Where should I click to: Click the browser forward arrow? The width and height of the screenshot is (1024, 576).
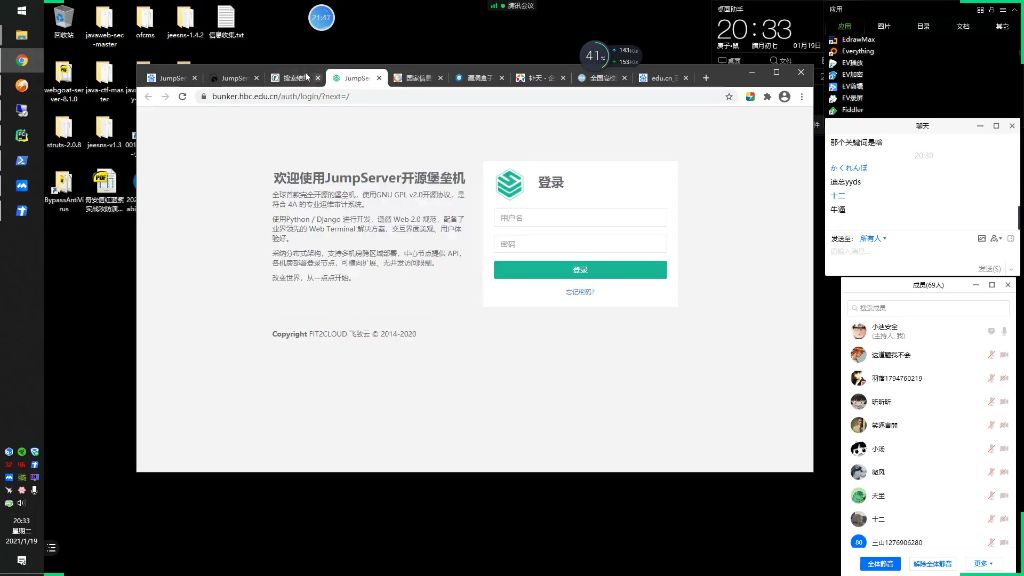165,97
